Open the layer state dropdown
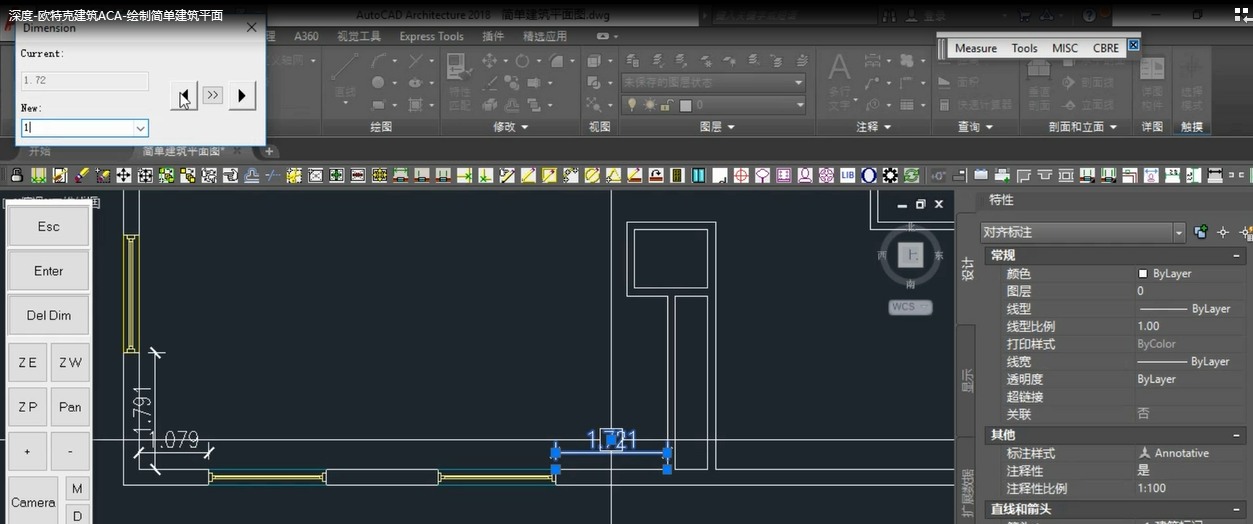 799,83
